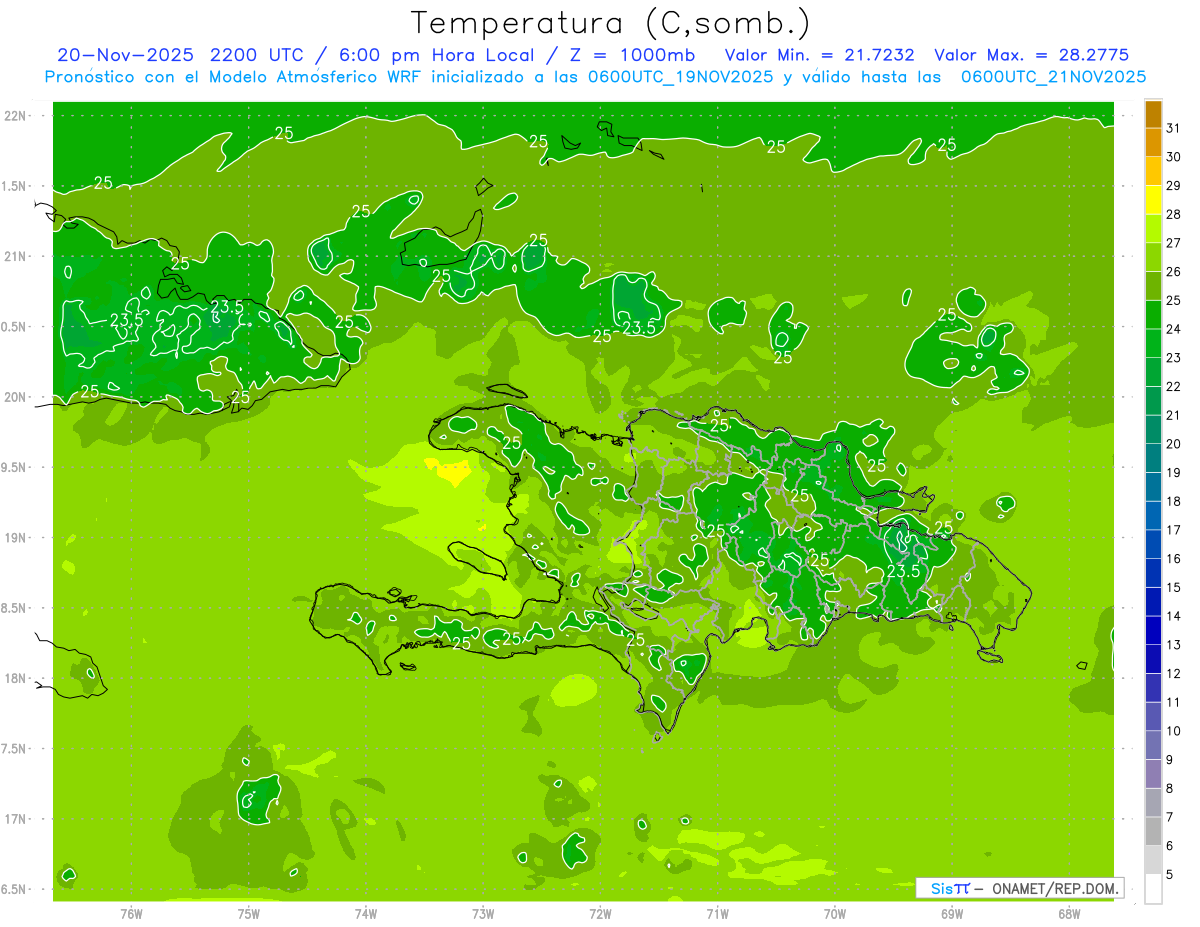Click the purple legend swatch between 8 and 9

1153,774
